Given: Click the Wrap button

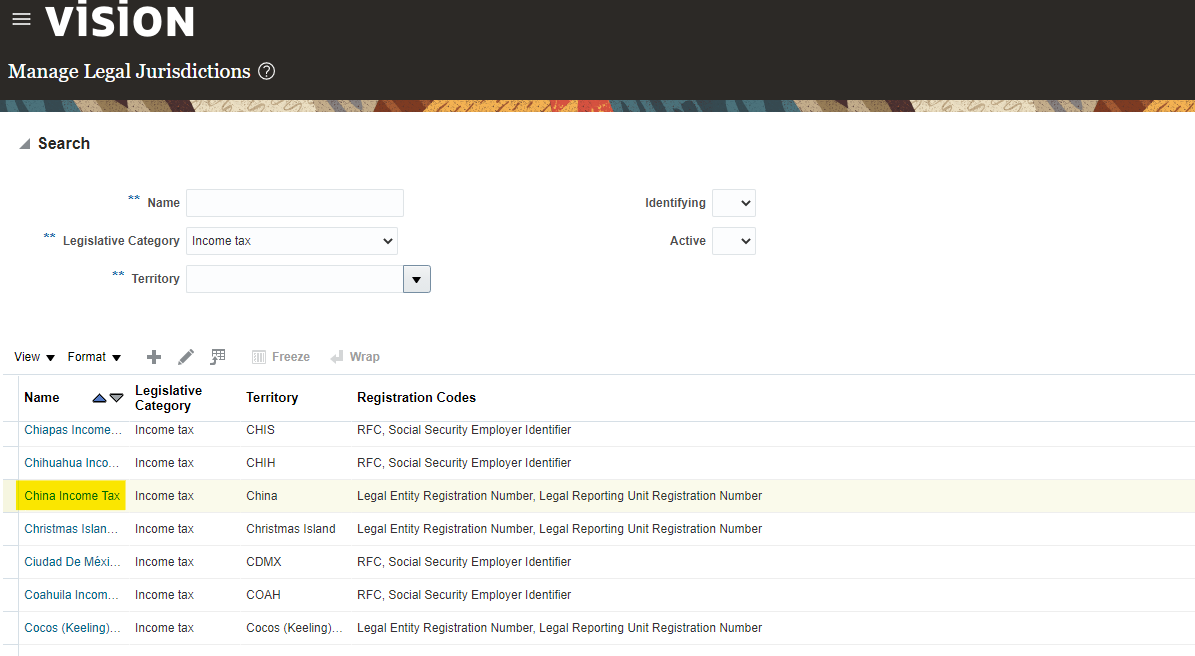Looking at the screenshot, I should (x=355, y=357).
